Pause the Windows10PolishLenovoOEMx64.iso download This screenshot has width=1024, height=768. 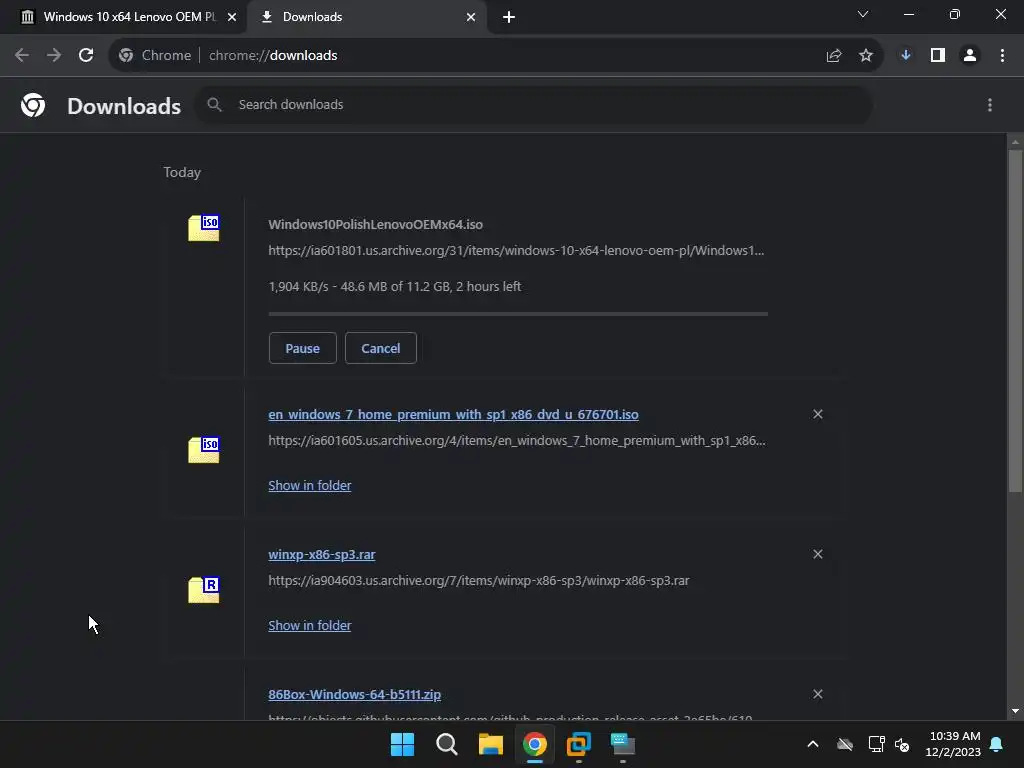coord(302,348)
